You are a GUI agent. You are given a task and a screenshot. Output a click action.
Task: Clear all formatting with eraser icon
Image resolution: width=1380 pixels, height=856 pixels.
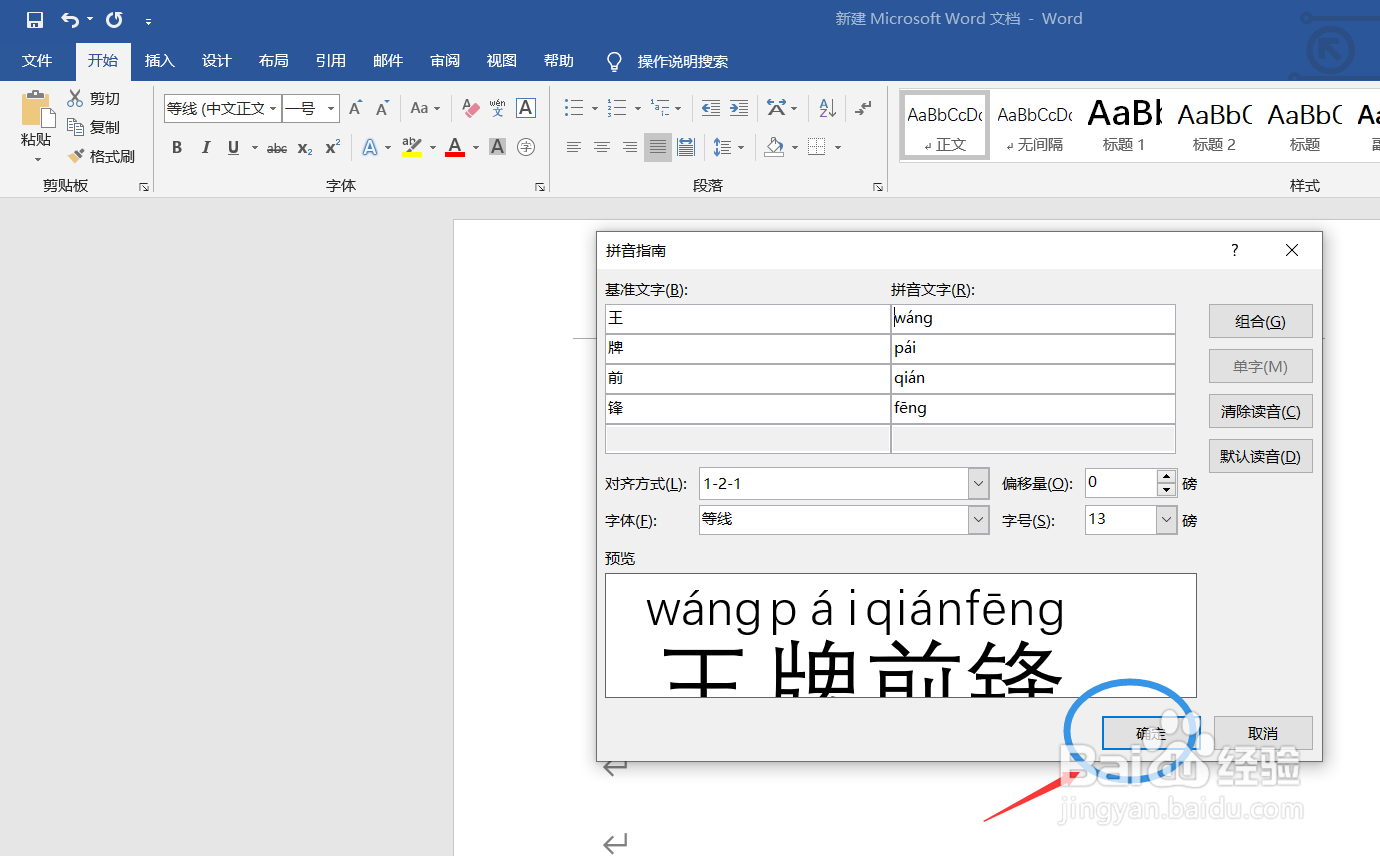pos(470,108)
